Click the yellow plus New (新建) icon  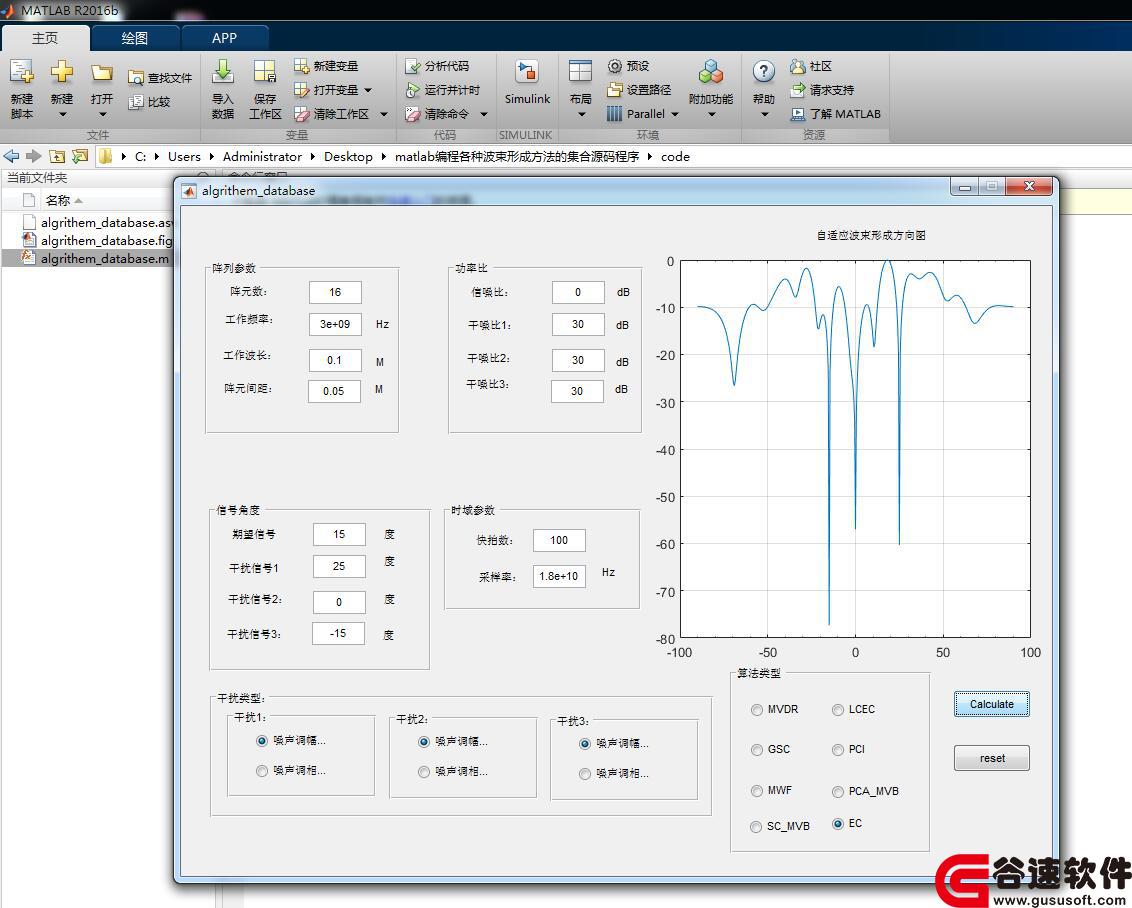point(61,71)
